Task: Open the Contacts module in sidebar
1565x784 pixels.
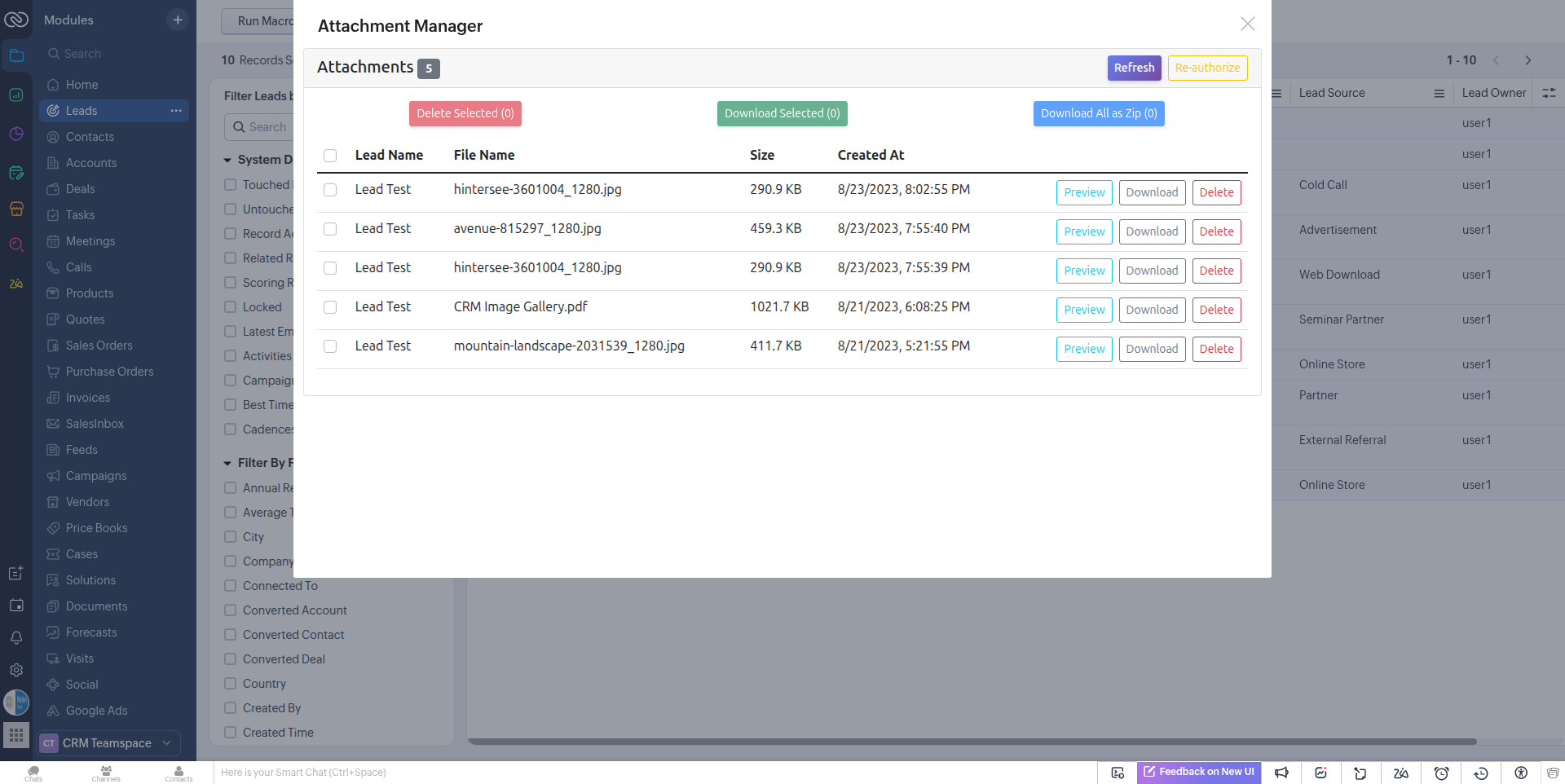Action: (90, 137)
